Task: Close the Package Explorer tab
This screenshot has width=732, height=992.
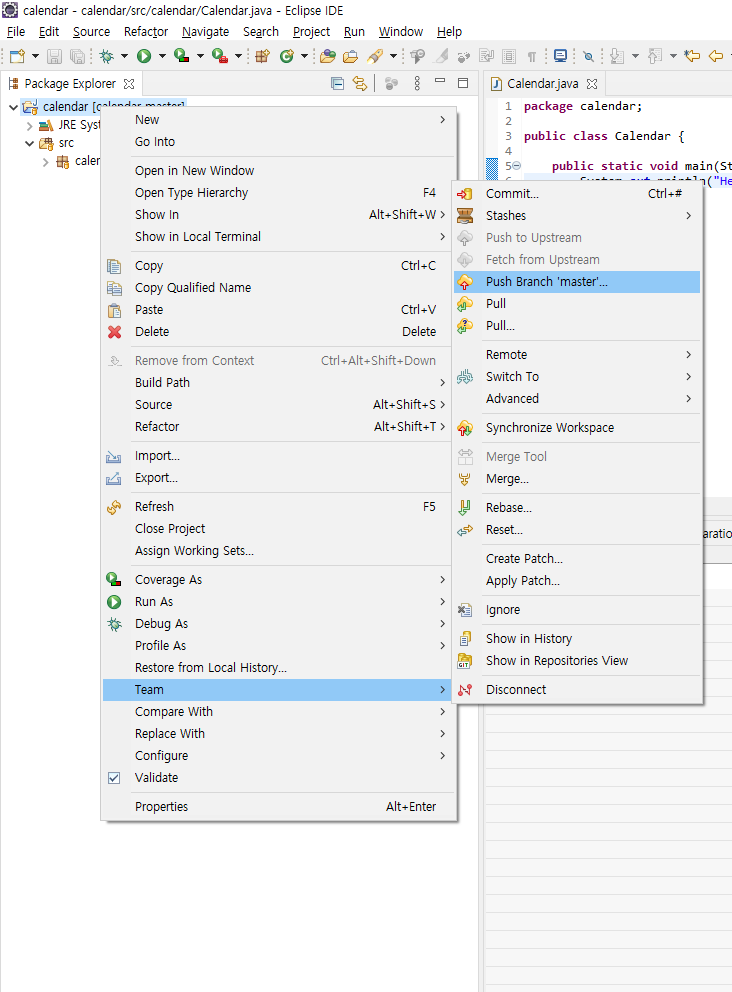Action: pyautogui.click(x=129, y=84)
